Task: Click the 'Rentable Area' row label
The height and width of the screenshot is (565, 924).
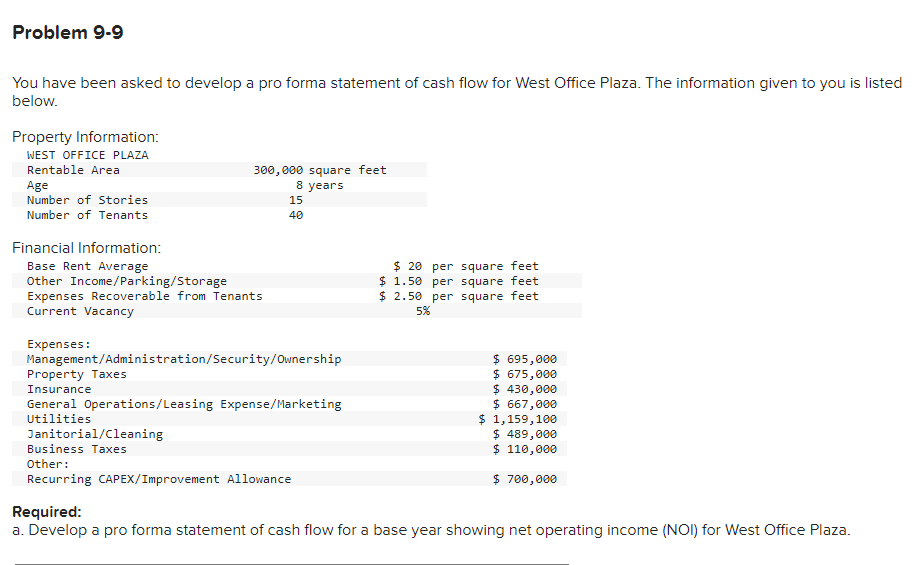Action: 73,170
